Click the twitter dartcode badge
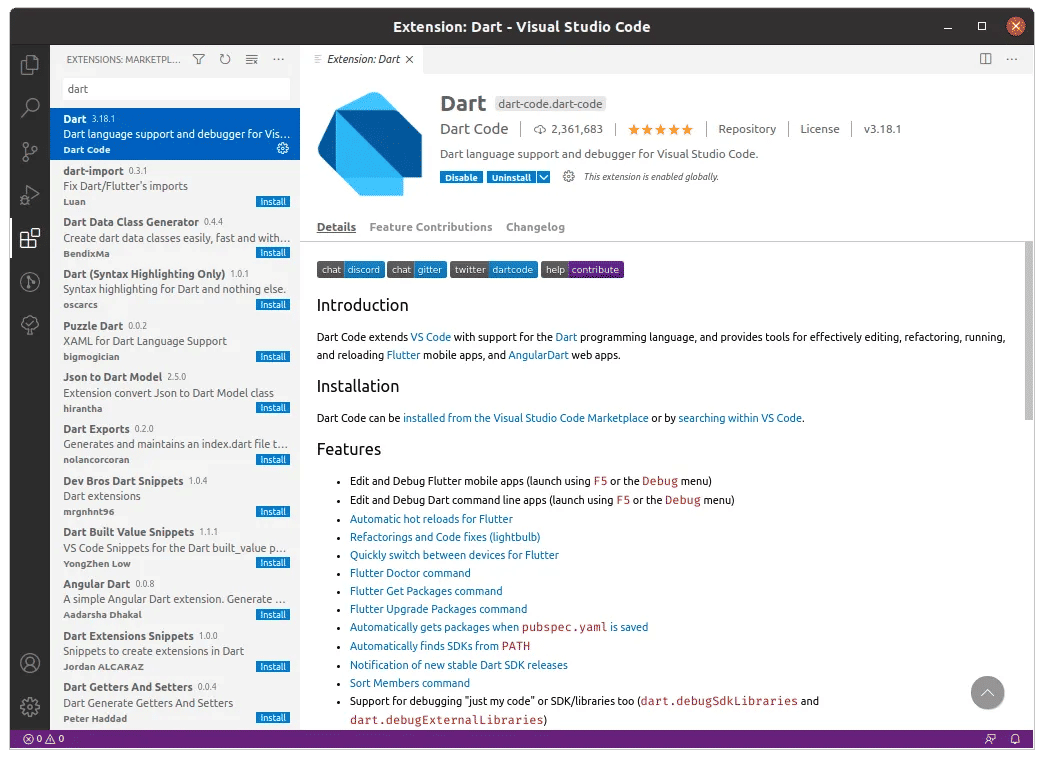 [x=494, y=270]
